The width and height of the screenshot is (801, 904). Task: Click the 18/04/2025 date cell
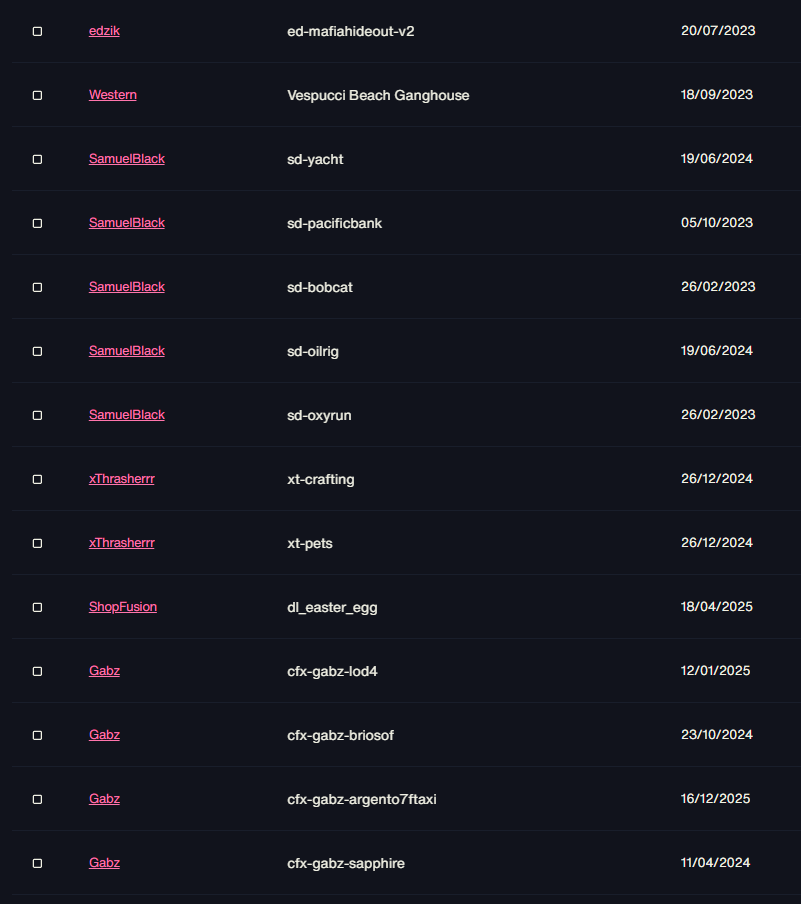(x=717, y=607)
